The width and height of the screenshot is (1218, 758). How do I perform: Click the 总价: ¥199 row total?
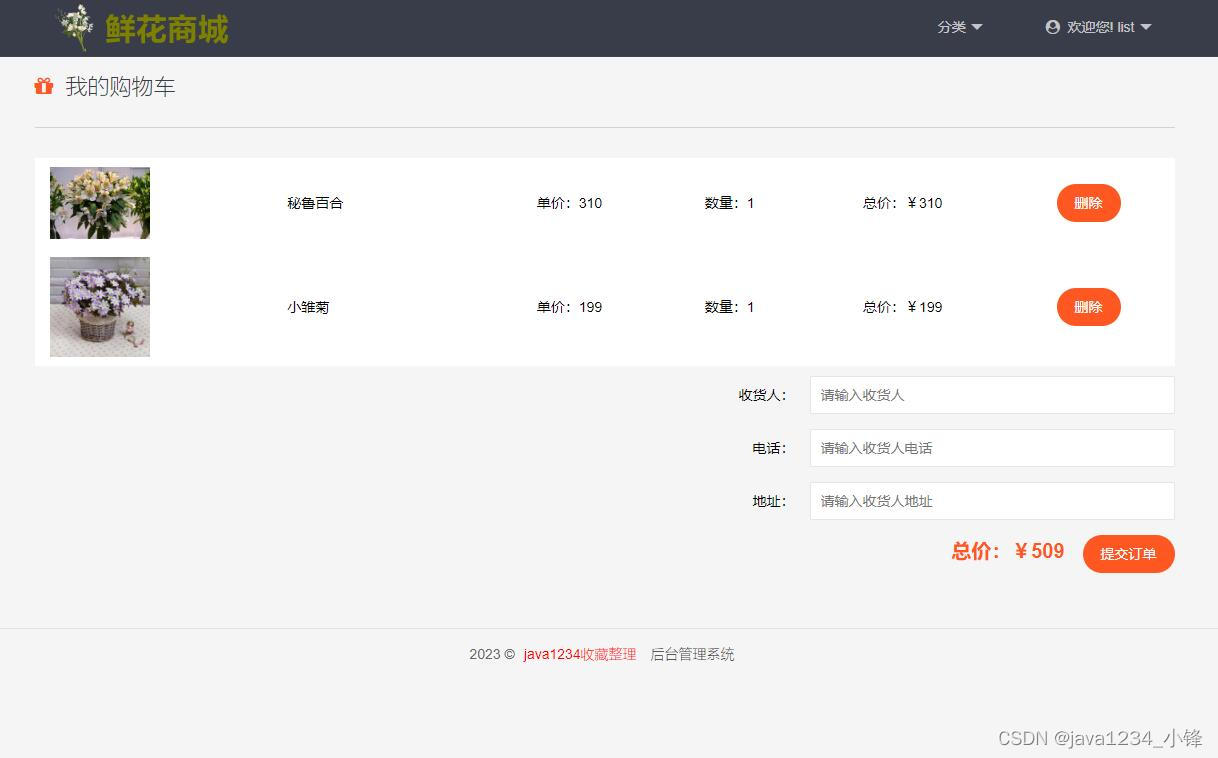902,307
